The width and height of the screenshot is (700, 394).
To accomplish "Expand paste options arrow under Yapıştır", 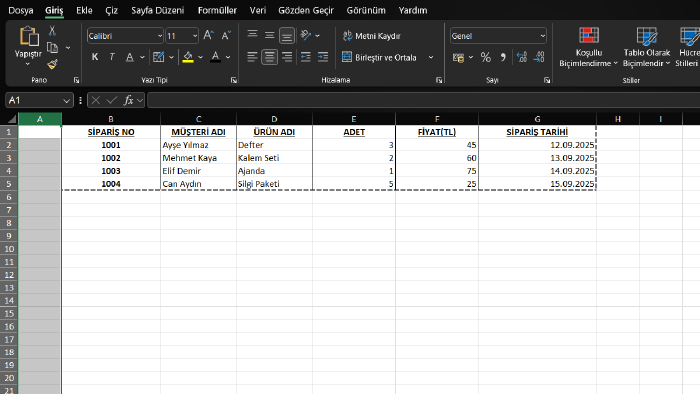I will (x=28, y=64).
